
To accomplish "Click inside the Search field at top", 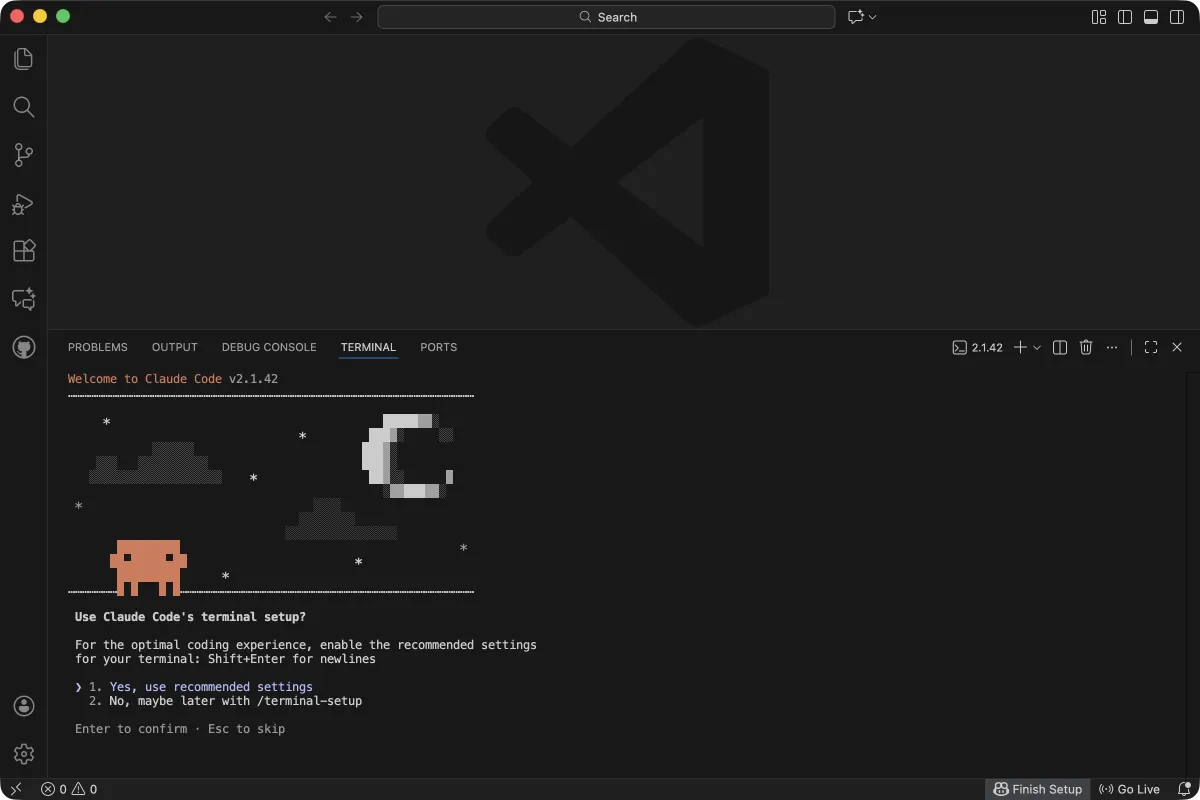I will pos(606,17).
